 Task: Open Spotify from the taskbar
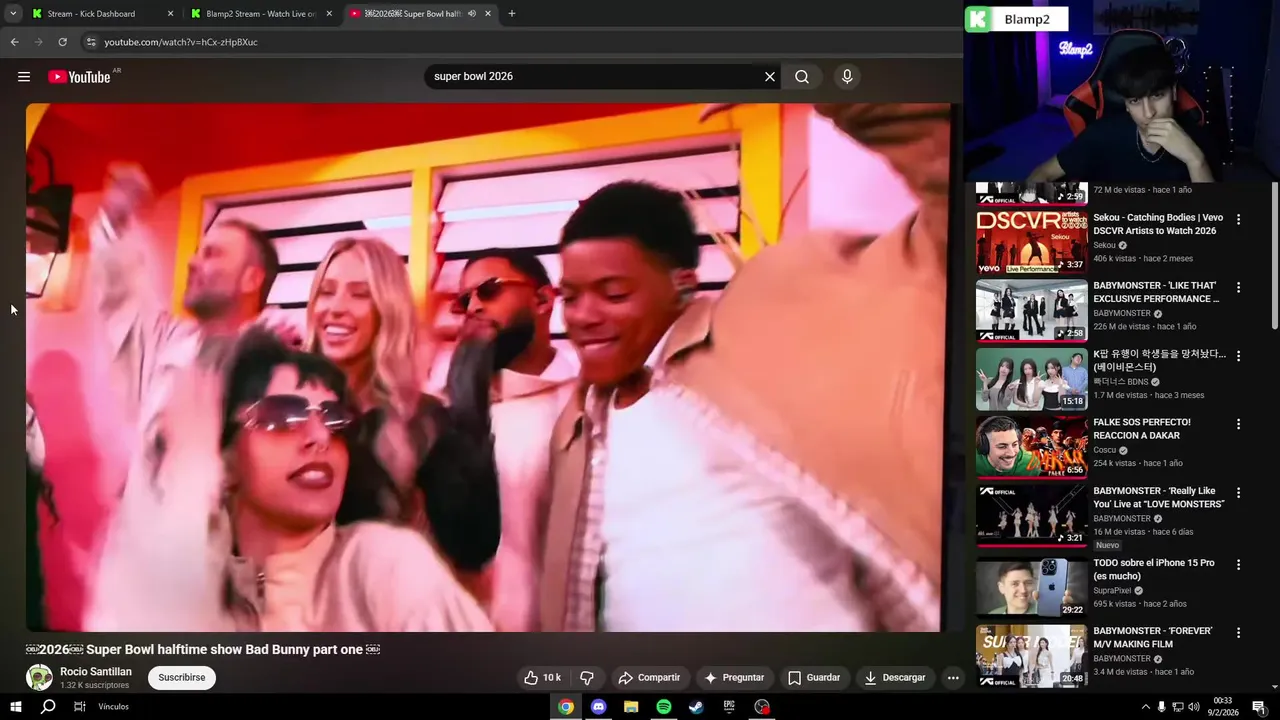tap(664, 707)
